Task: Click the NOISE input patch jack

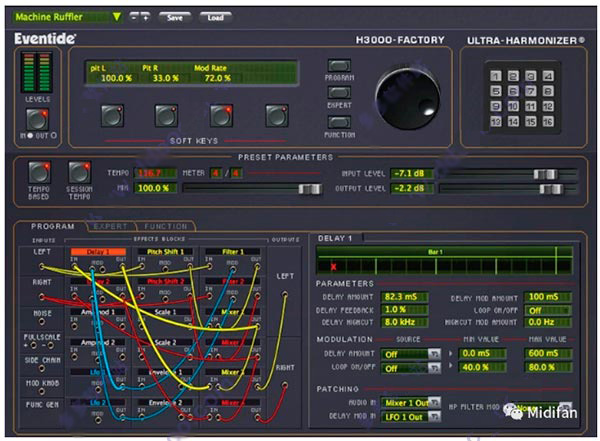Action: [x=42, y=322]
